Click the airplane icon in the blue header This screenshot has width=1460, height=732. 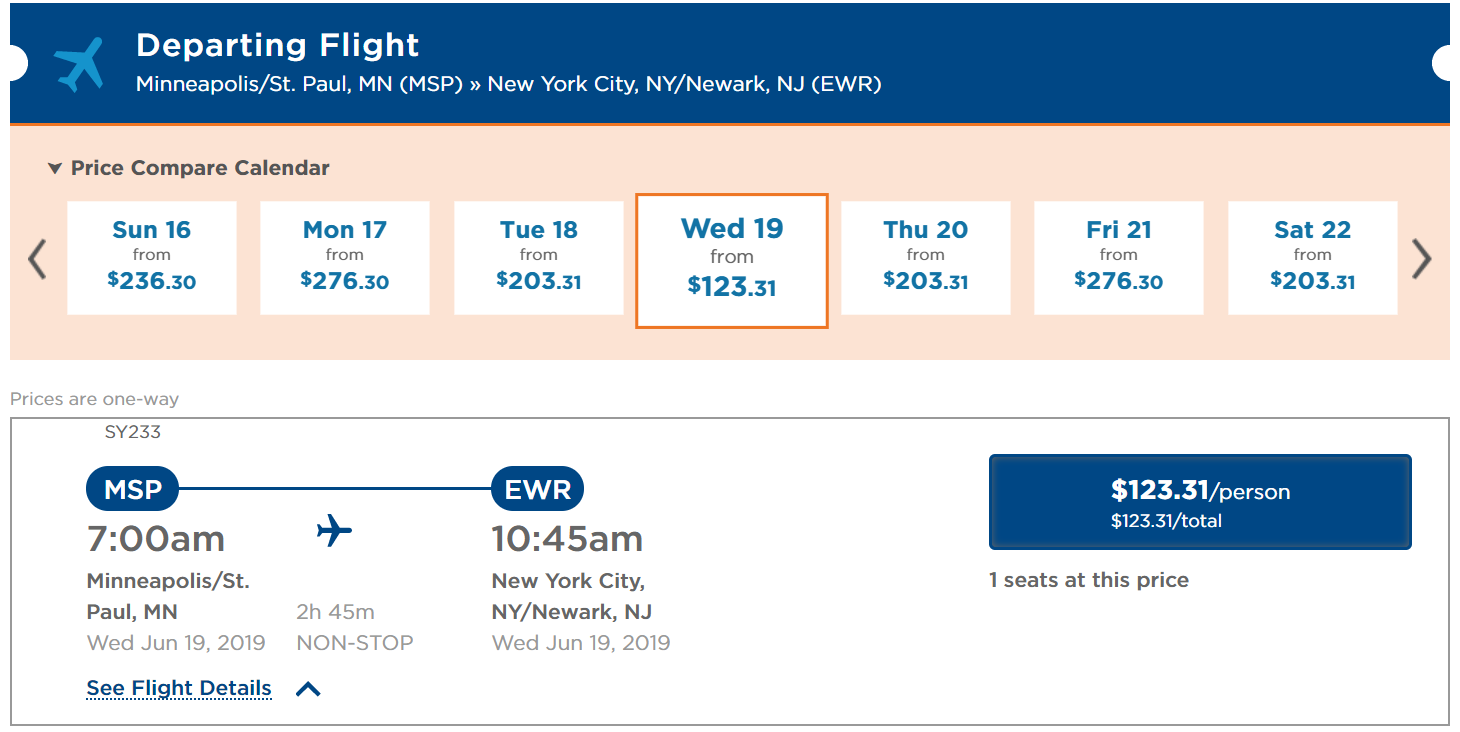click(x=79, y=65)
